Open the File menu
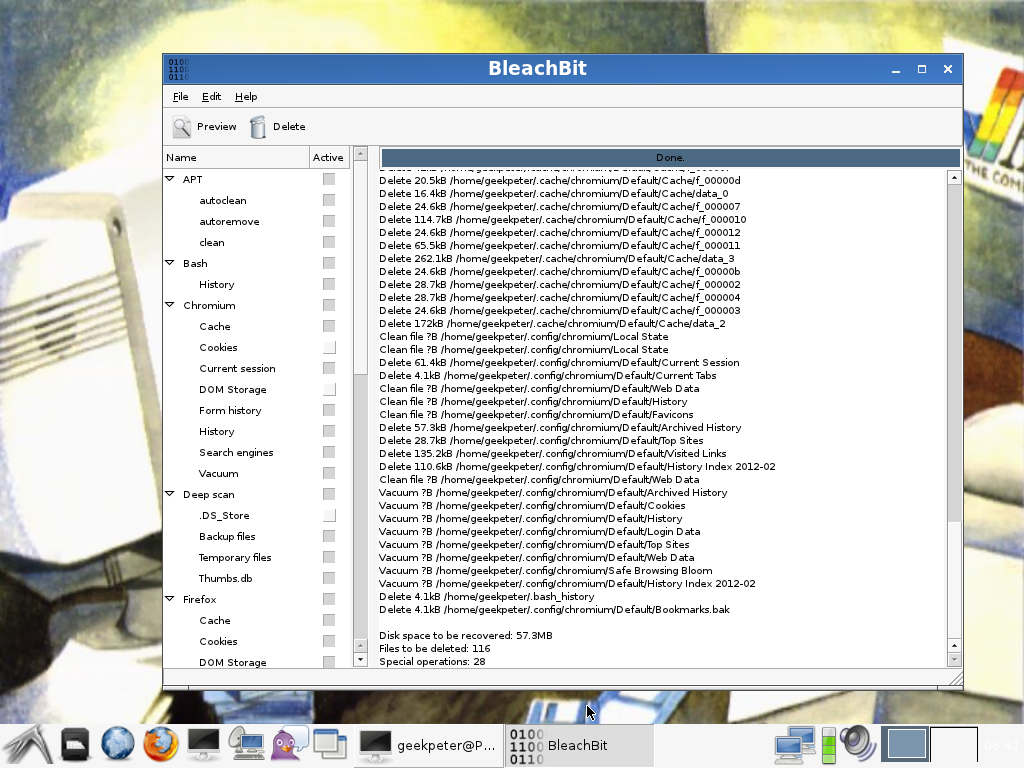Screen dimensions: 1024x768 180,97
